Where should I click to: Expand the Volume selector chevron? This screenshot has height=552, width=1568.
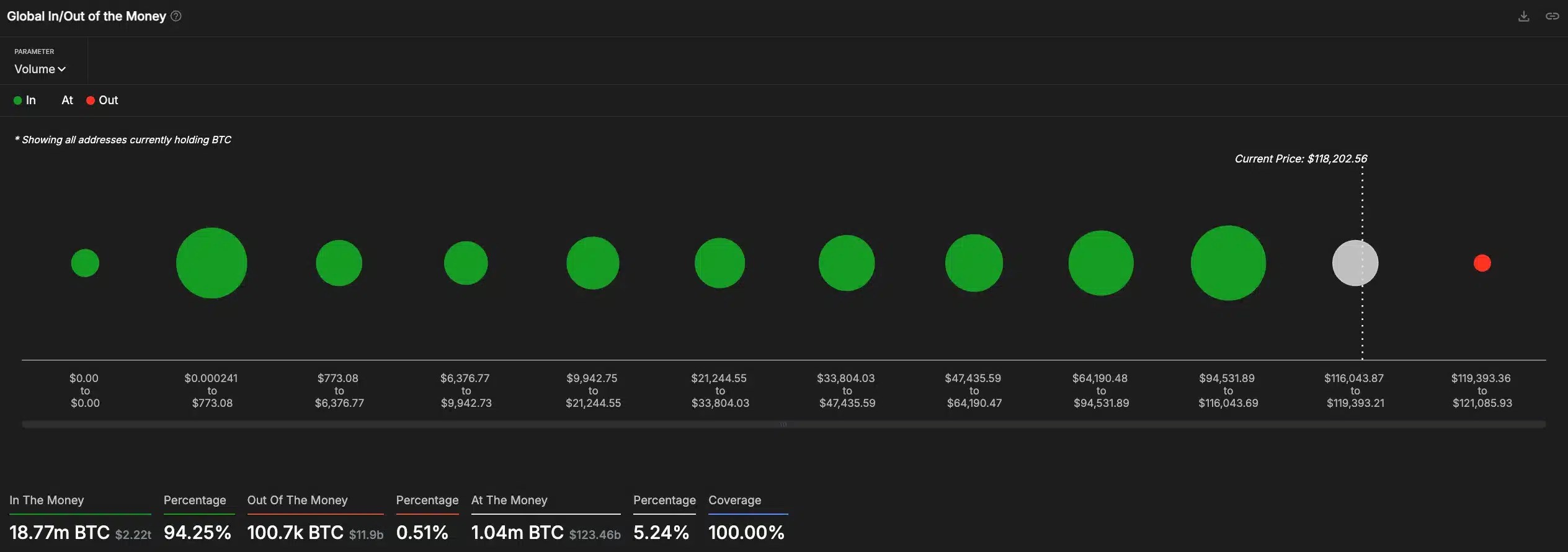coord(61,69)
